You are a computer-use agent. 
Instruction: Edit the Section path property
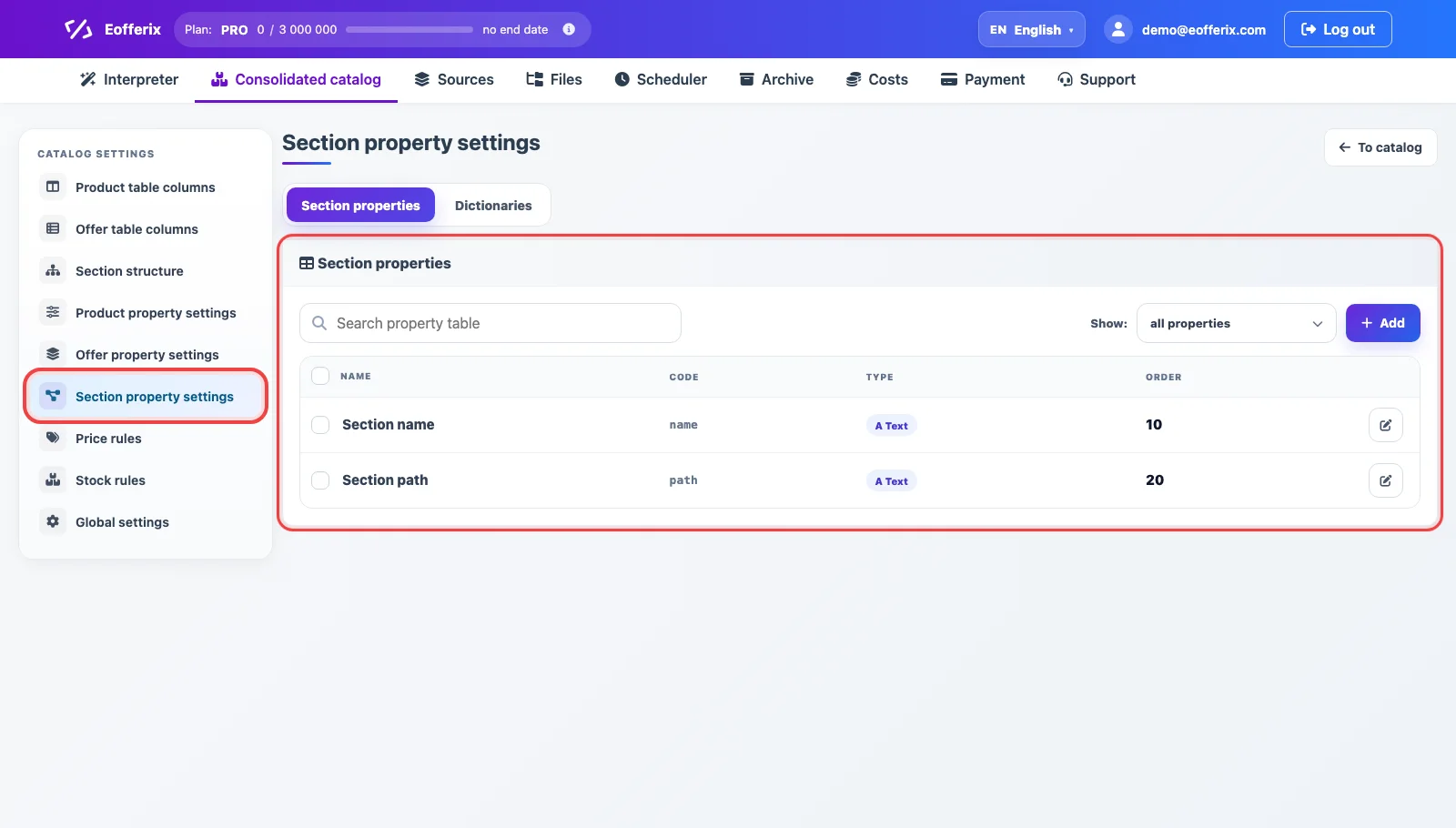[x=1385, y=480]
